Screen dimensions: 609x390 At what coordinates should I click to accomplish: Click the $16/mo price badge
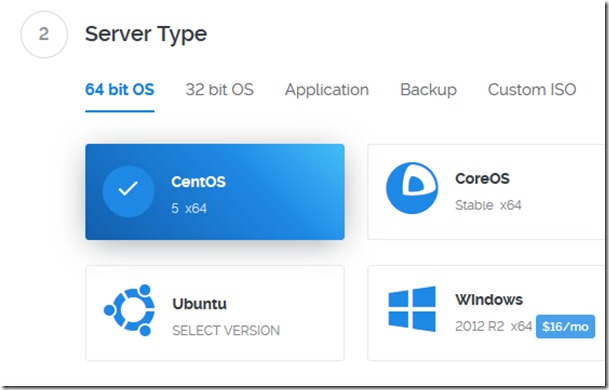[x=565, y=326]
